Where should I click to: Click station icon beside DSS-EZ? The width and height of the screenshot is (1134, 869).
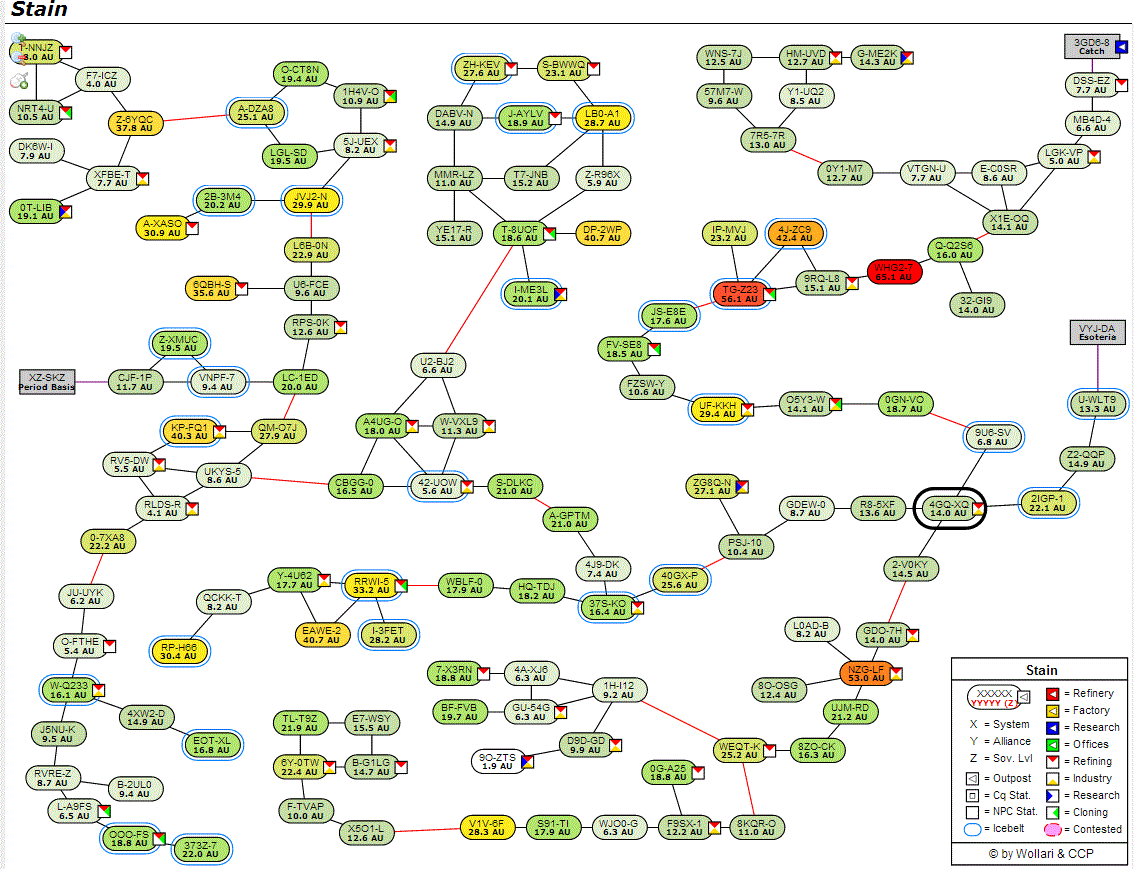1121,85
